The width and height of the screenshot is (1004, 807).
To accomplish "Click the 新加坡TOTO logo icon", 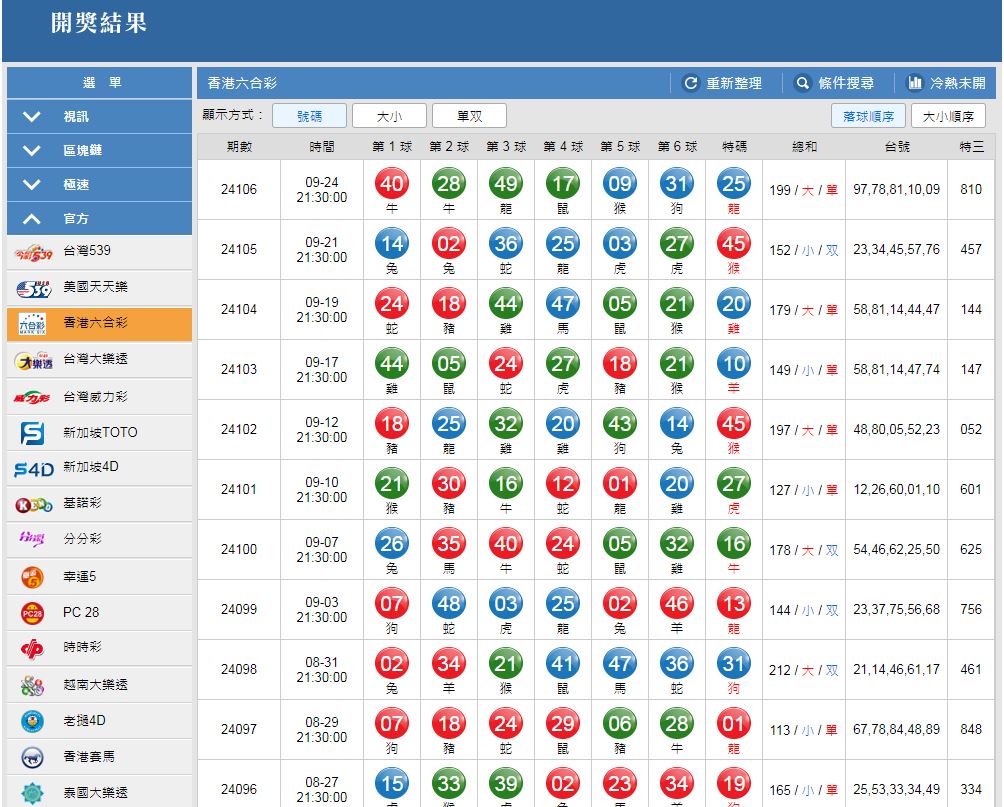I will [32, 433].
